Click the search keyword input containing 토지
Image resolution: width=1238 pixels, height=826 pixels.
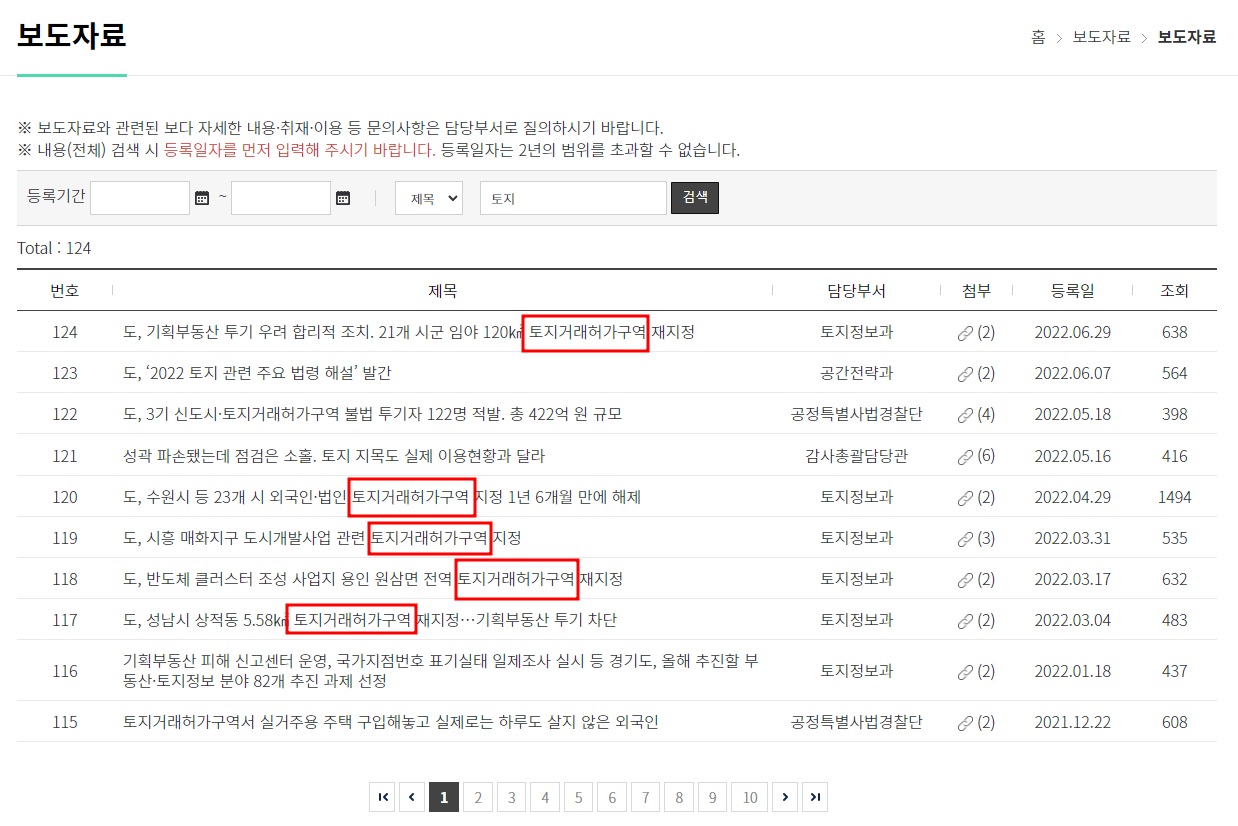[573, 197]
